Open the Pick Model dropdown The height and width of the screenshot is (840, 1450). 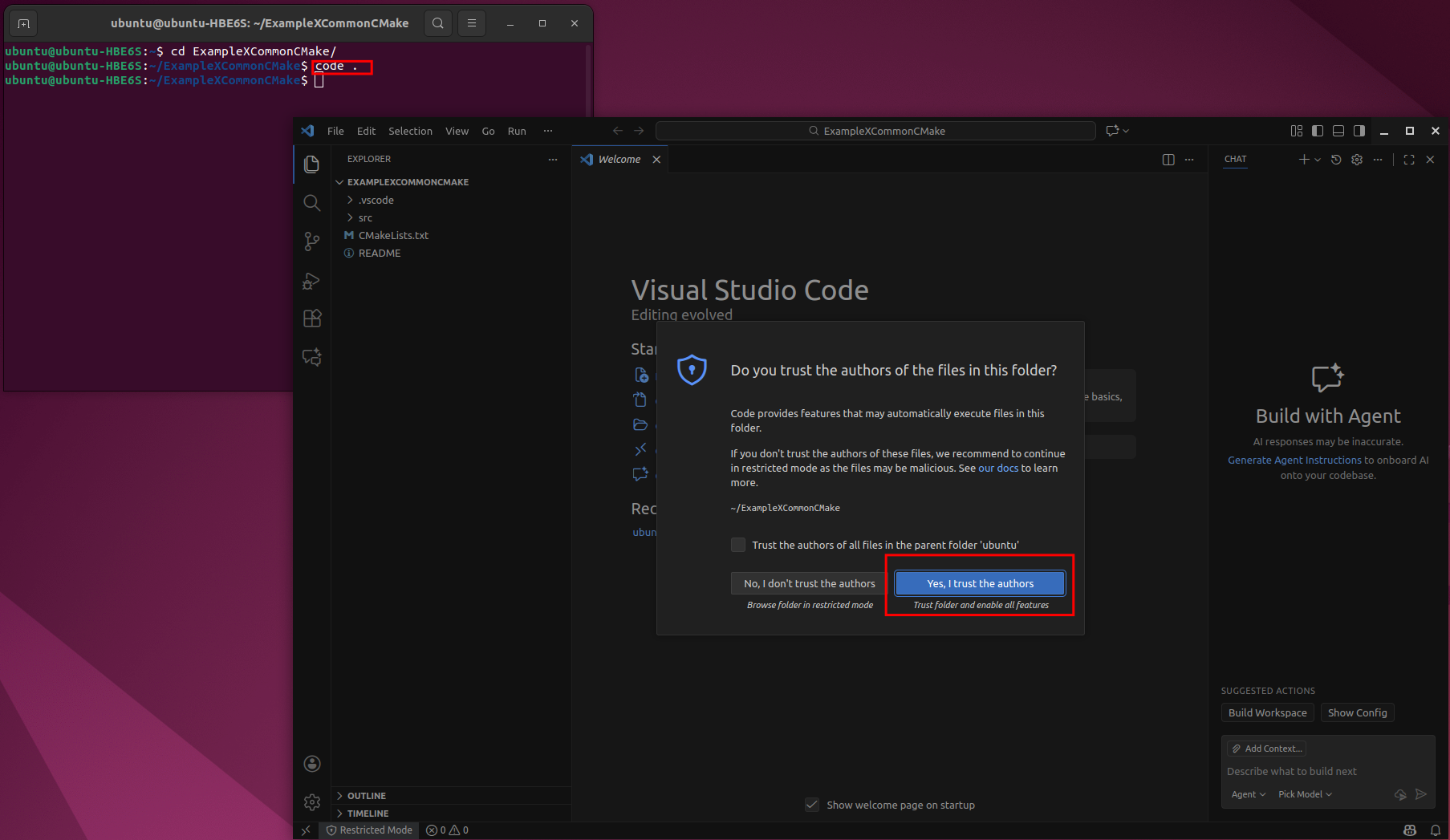pos(1305,794)
